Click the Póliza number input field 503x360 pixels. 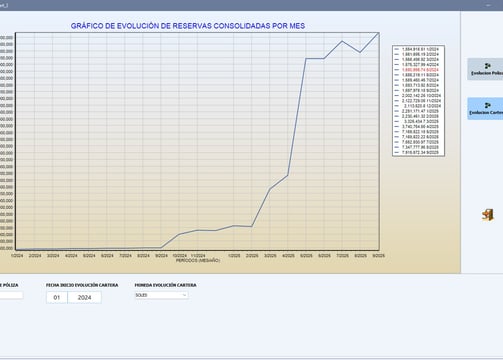[x=11, y=295]
